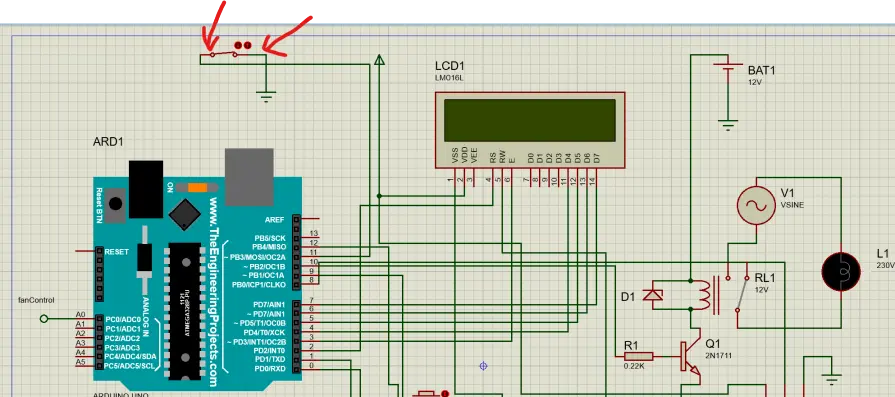Click the ARD1 component label

108,141
